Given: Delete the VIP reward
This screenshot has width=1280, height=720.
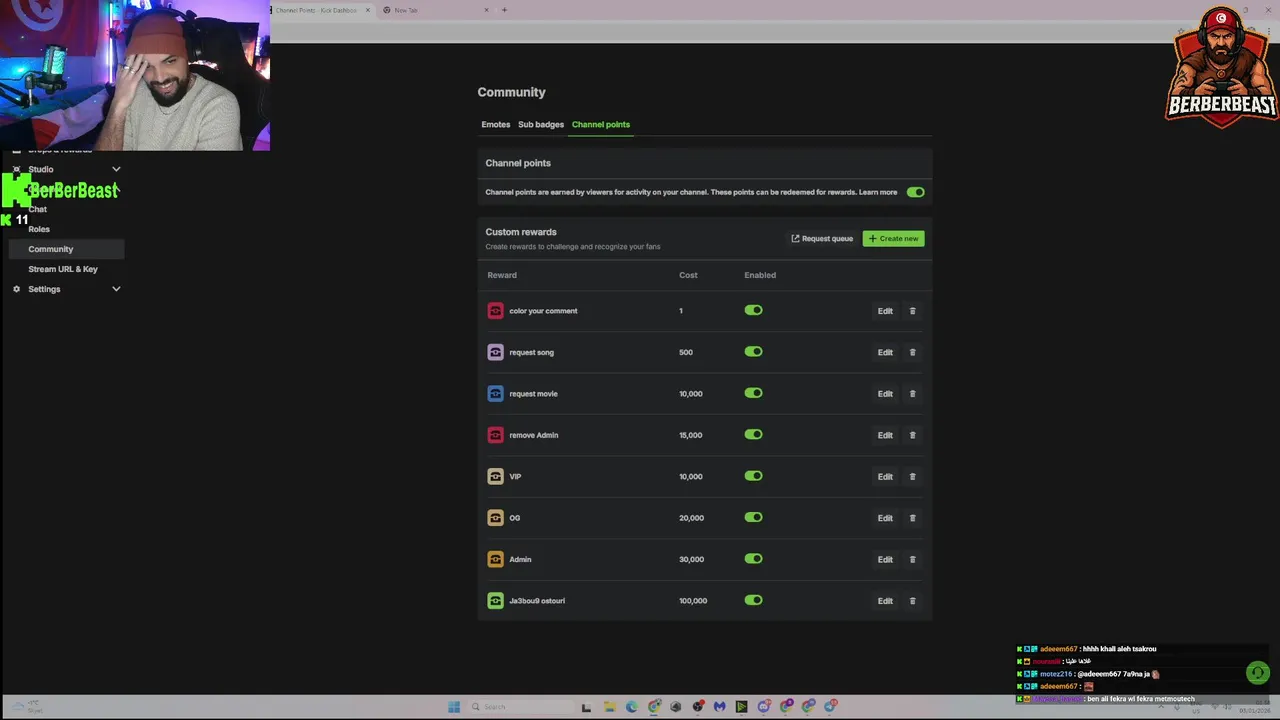Looking at the screenshot, I should click(912, 477).
